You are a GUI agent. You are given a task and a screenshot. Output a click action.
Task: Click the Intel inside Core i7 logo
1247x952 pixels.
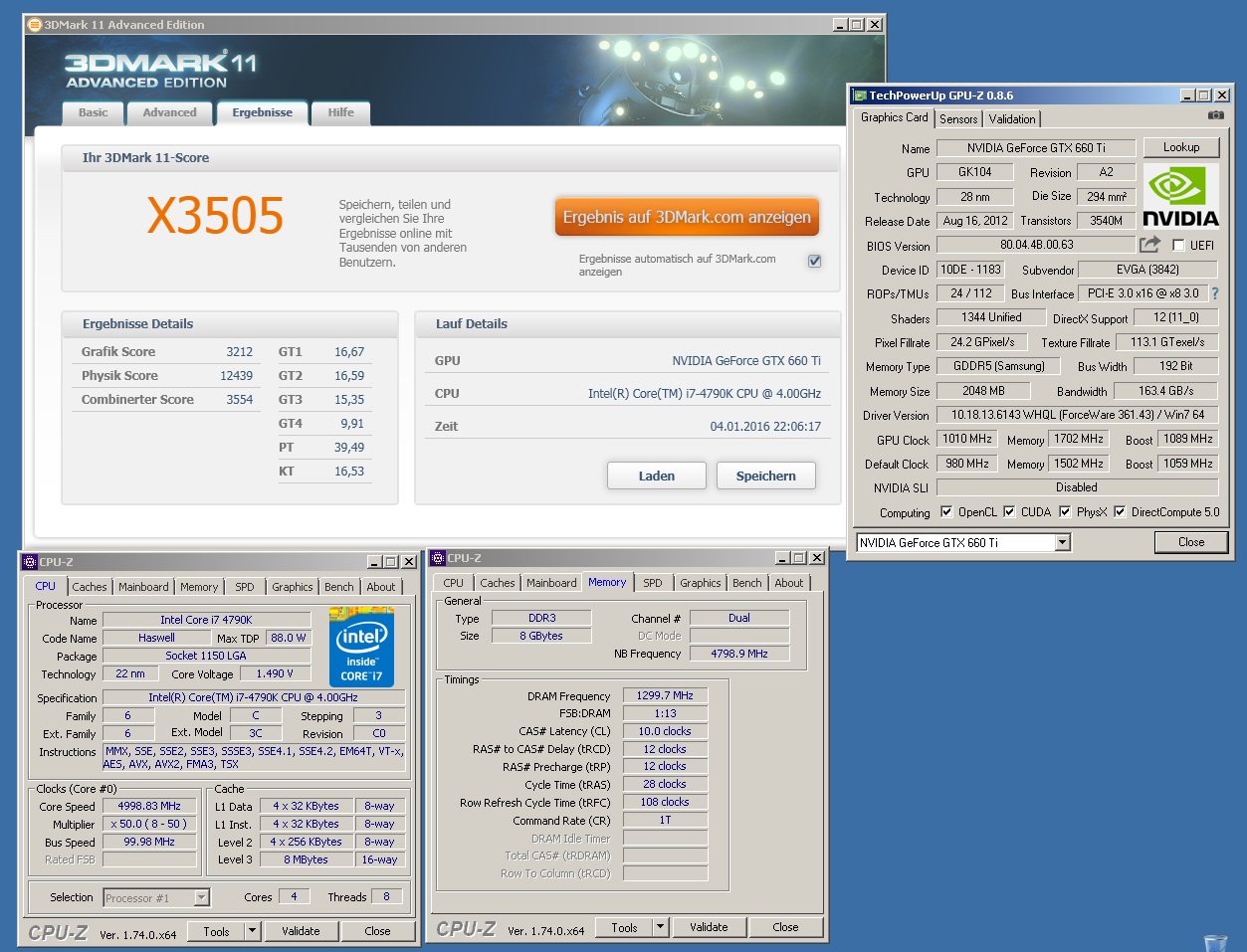coord(361,646)
